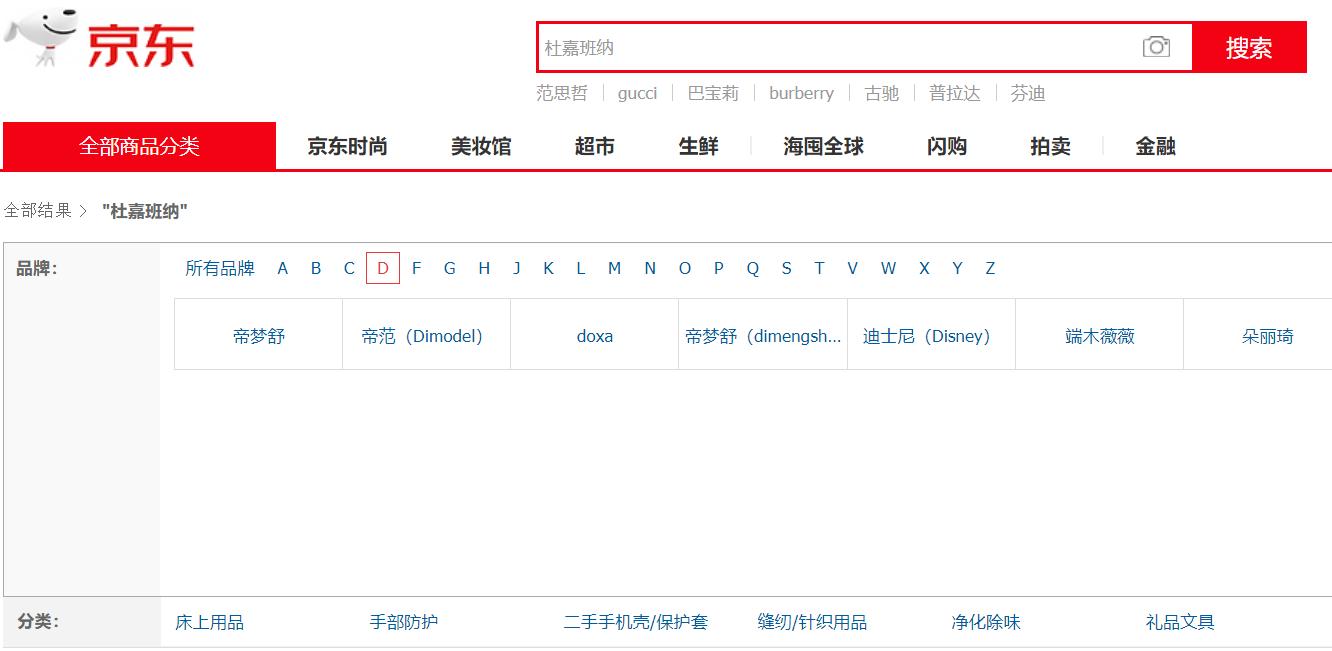Filter brands by letter L
This screenshot has height=651, width=1332.
click(580, 268)
